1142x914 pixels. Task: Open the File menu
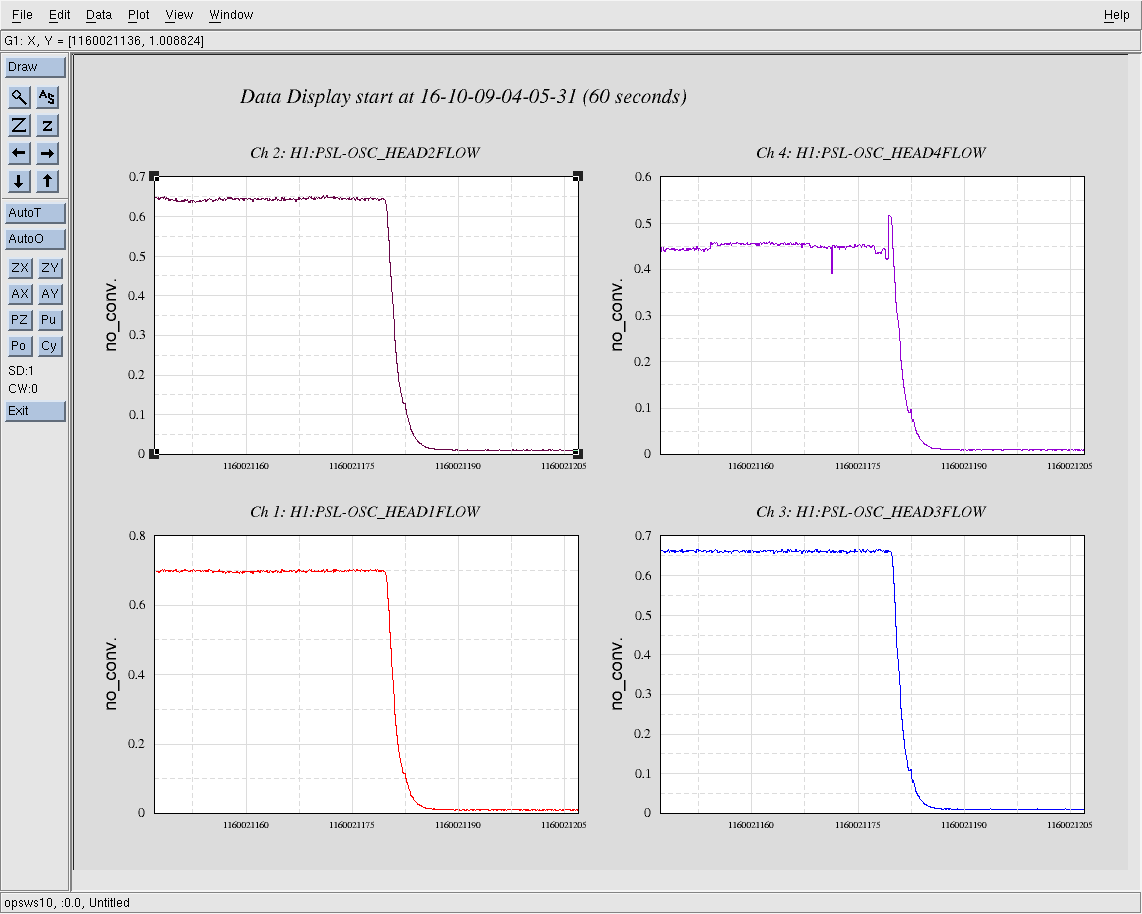tap(22, 15)
